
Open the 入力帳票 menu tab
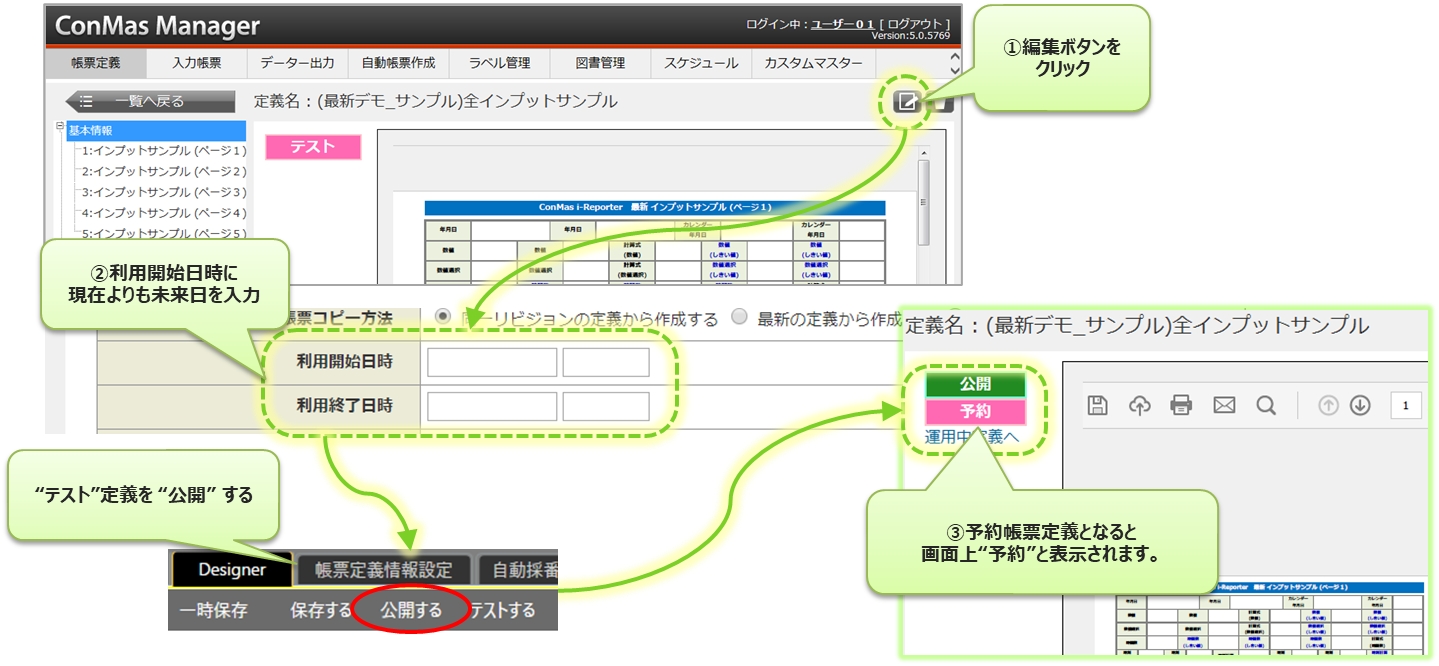pos(196,63)
